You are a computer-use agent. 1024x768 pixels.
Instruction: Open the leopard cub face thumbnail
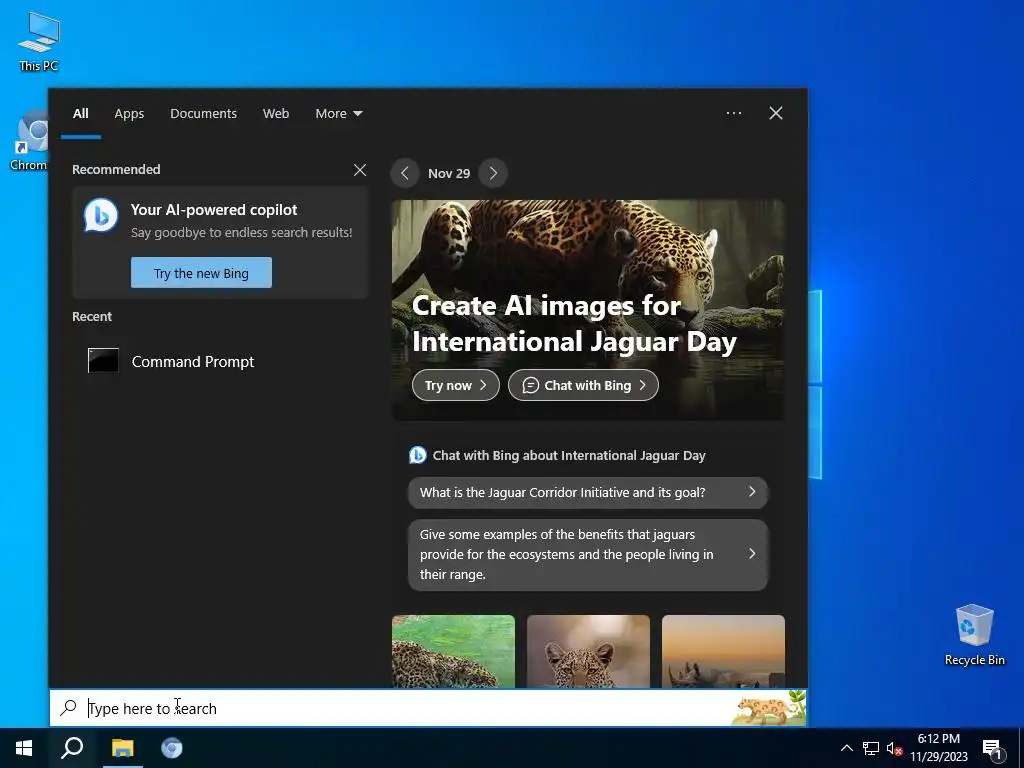(588, 651)
